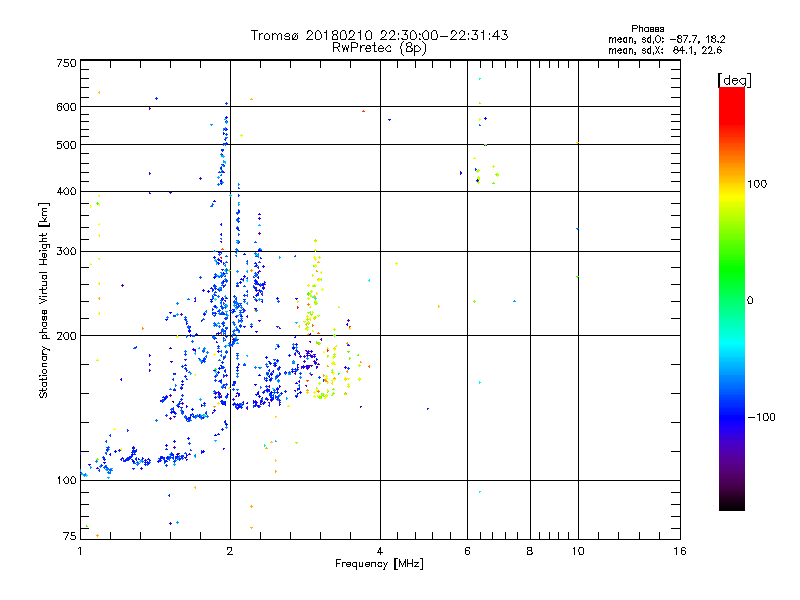The height and width of the screenshot is (600, 800).
Task: Click the "Frequency [MHz]" axis title
Action: [x=379, y=564]
